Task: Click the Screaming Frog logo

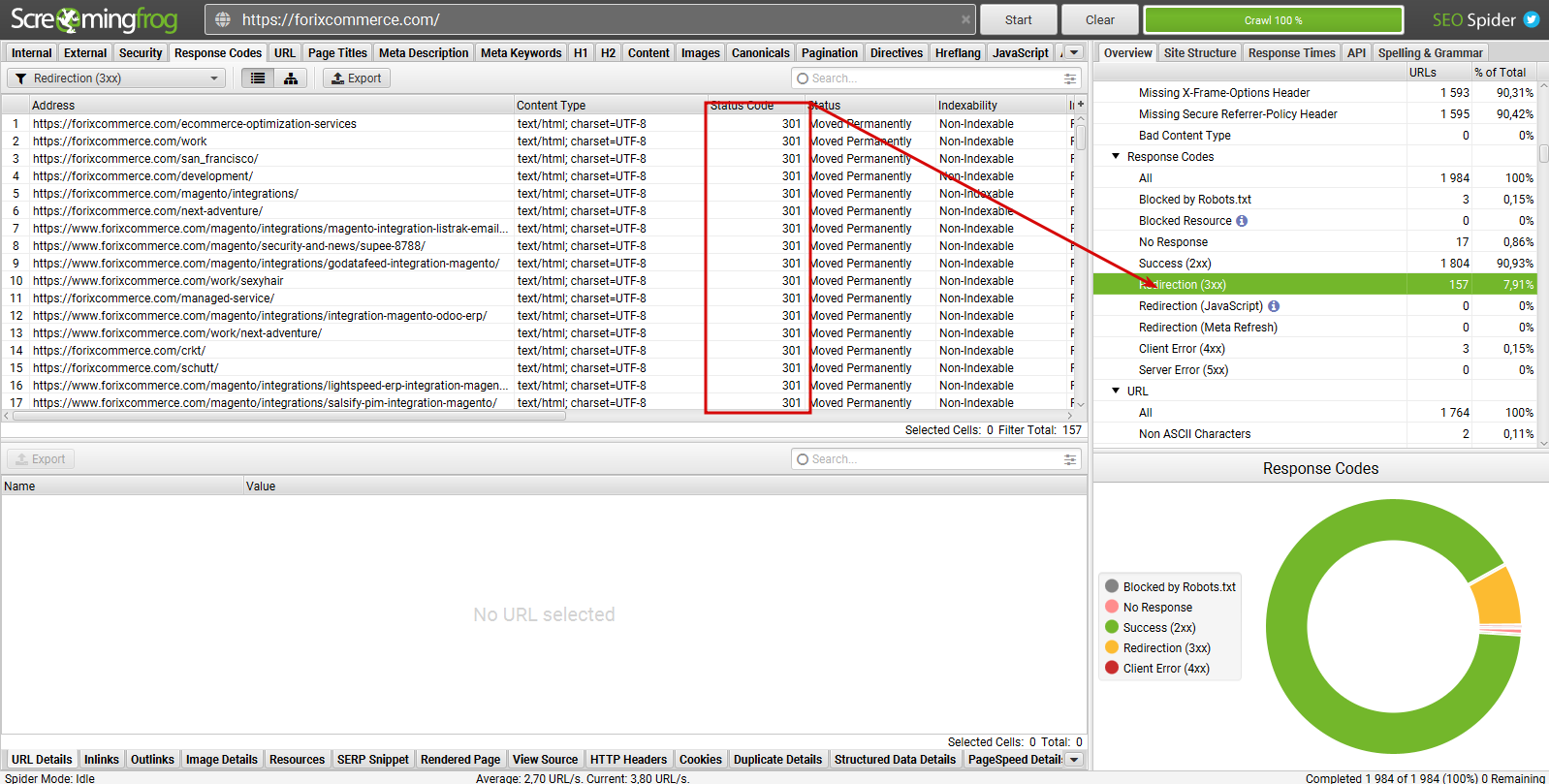Action: point(94,19)
